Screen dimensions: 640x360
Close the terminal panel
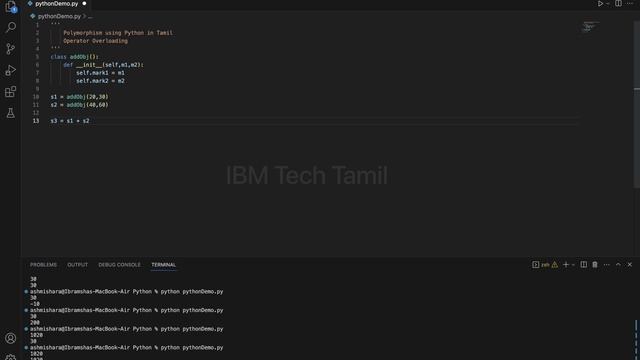click(x=630, y=265)
